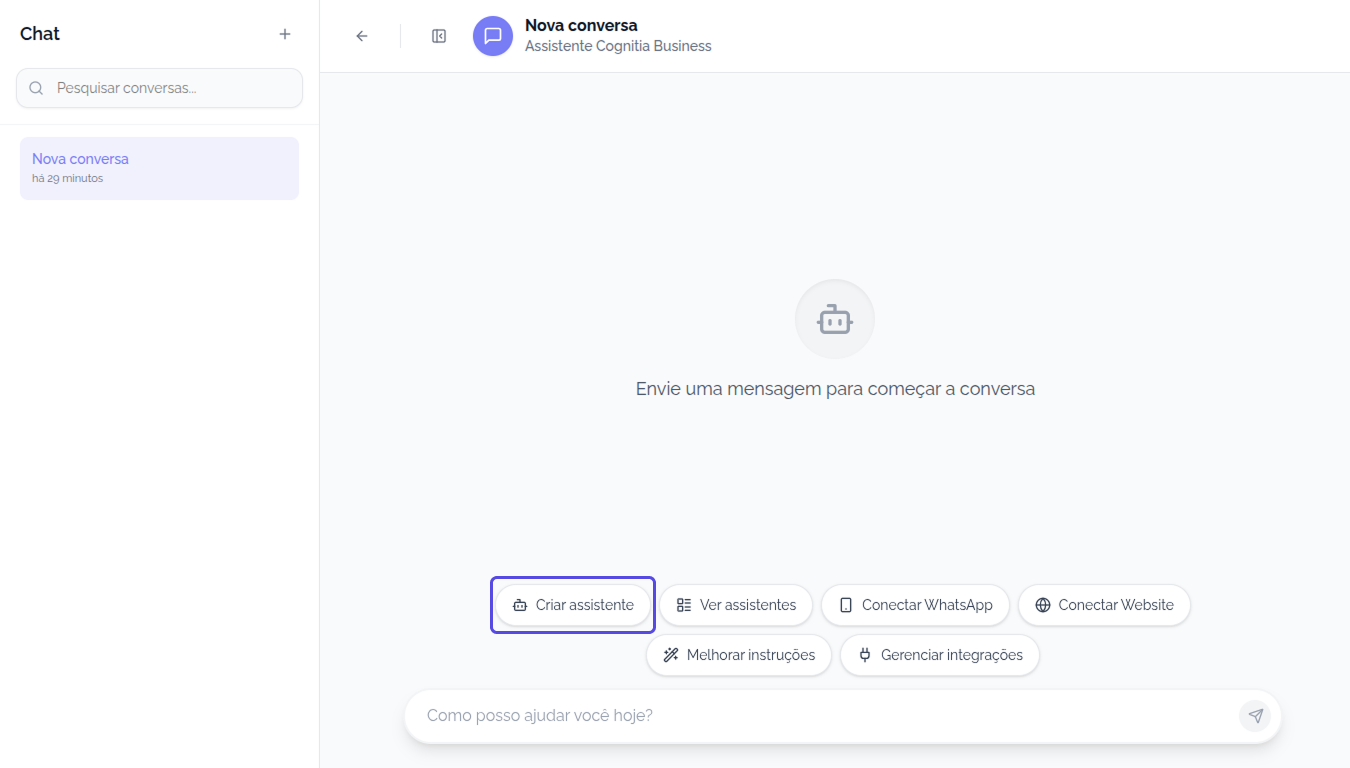1350x768 pixels.
Task: Click the phone icon on Conectar WhatsApp
Action: (846, 605)
